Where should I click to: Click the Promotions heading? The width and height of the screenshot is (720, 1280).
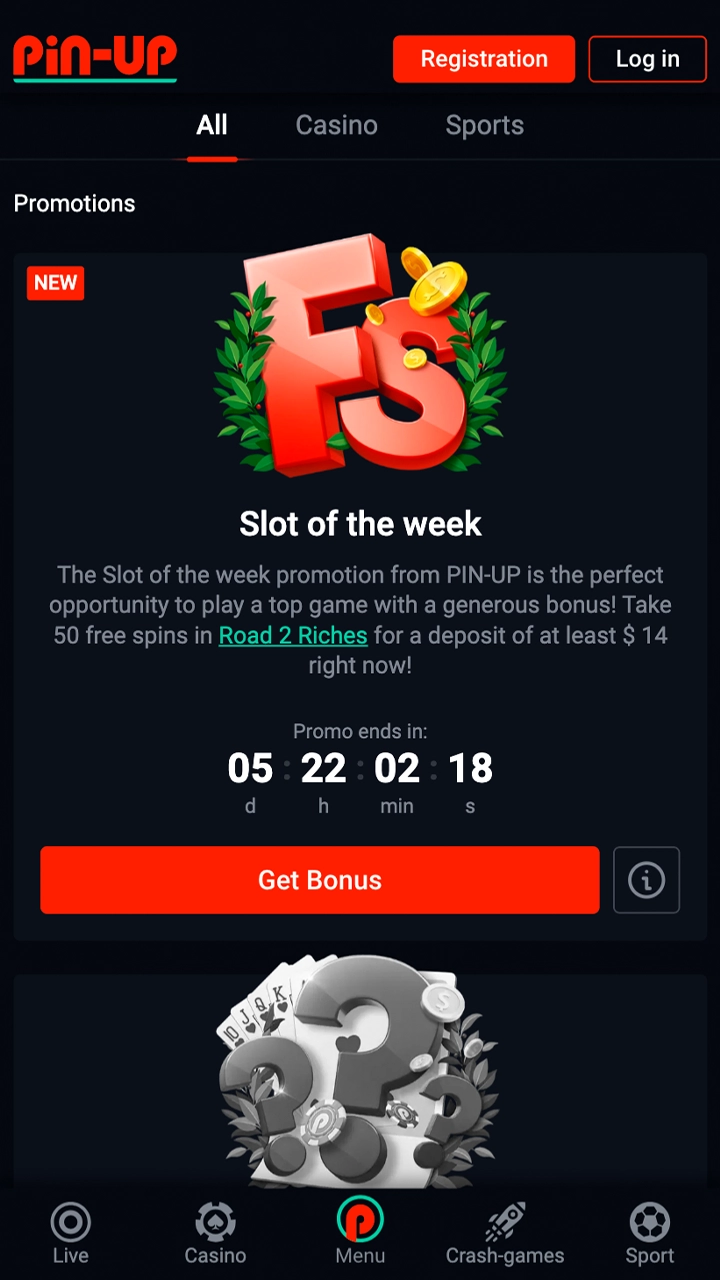click(74, 203)
